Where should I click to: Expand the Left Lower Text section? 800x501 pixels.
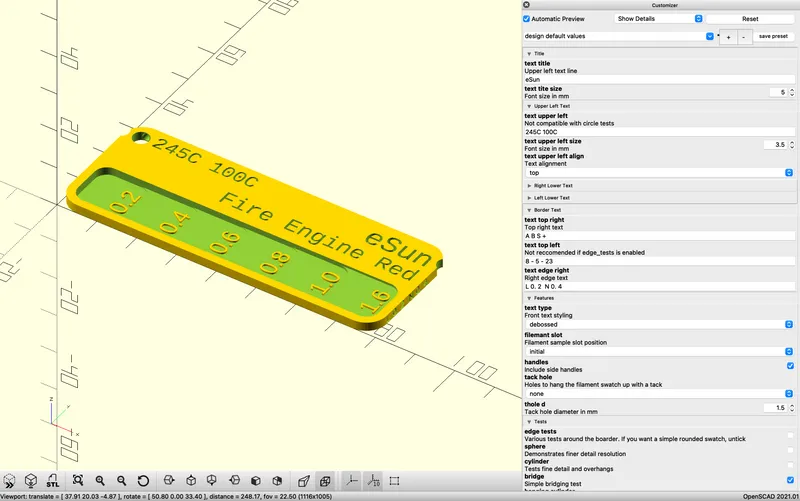pyautogui.click(x=529, y=198)
